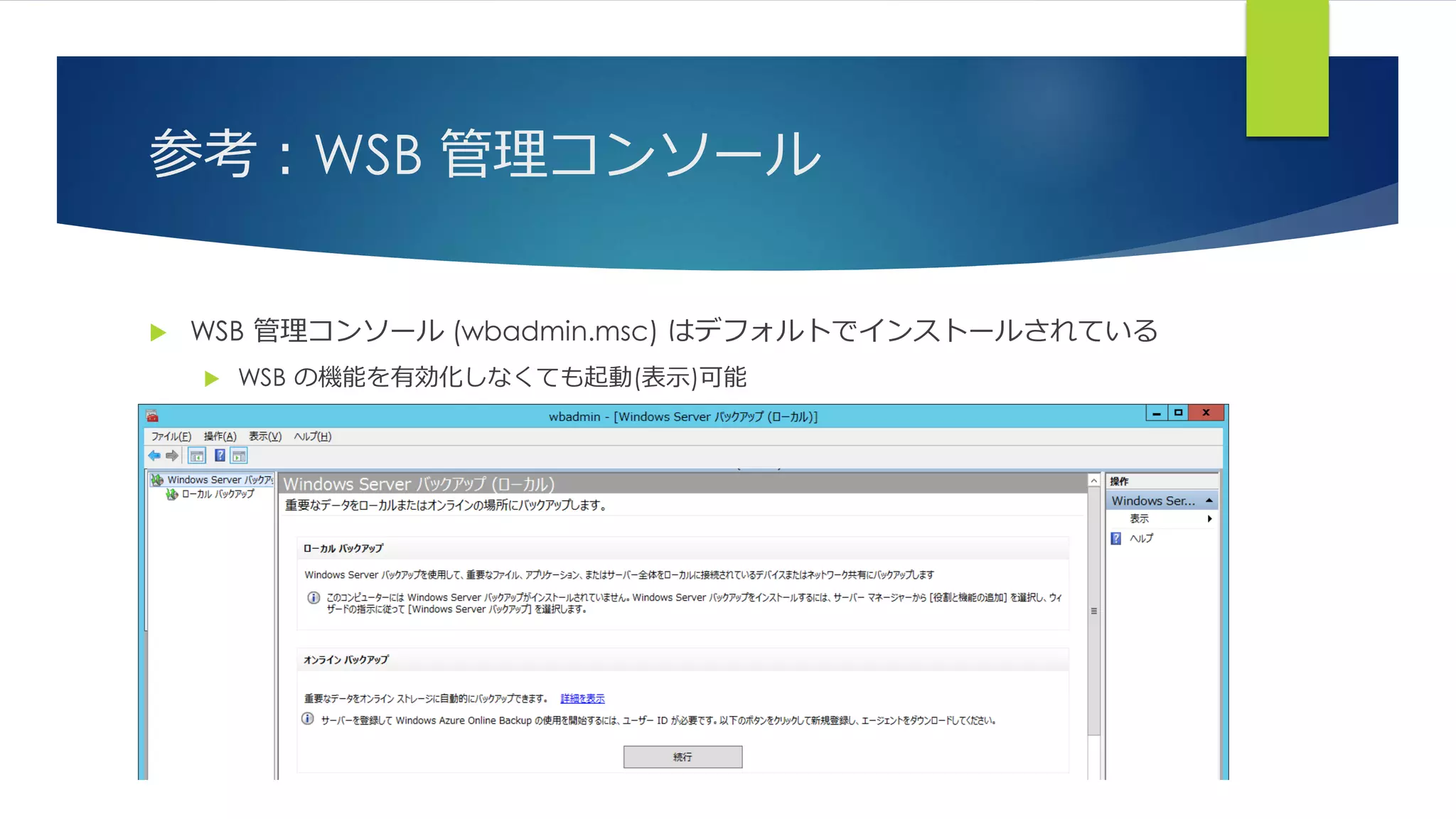Click bullet text mentioning wbadmin.msc
Screen dimensions: 1456x819
pos(674,331)
